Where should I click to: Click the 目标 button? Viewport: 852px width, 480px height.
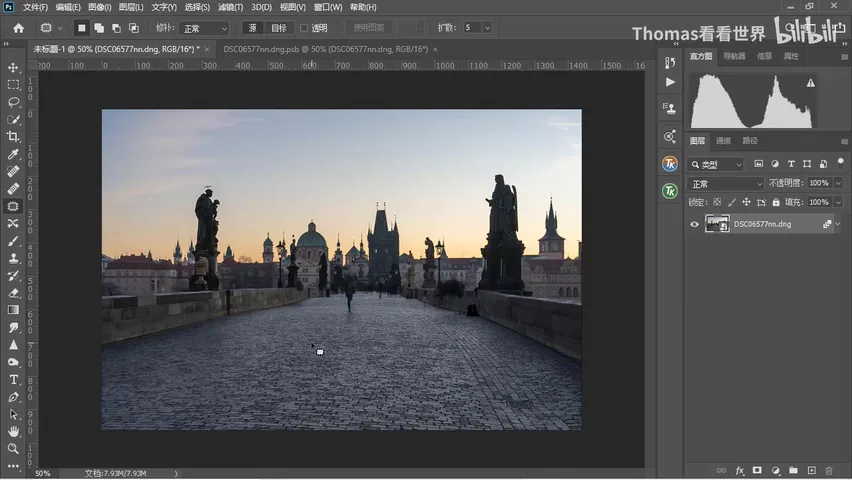click(x=279, y=28)
